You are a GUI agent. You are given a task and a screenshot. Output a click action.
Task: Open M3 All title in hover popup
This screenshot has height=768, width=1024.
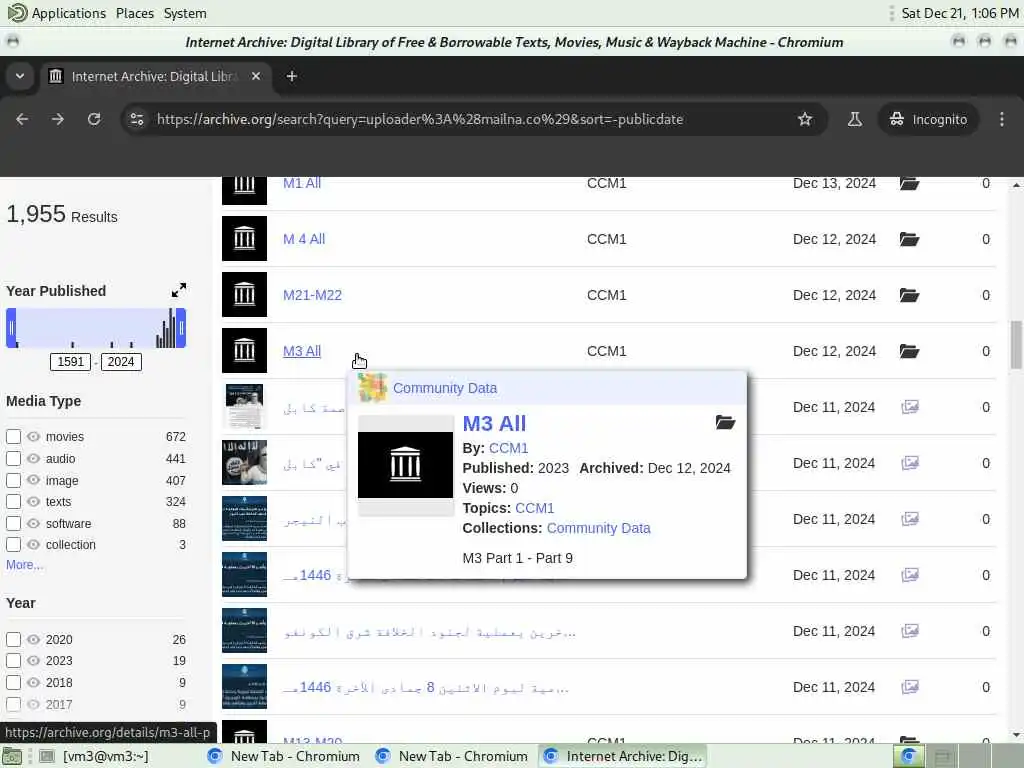point(494,424)
